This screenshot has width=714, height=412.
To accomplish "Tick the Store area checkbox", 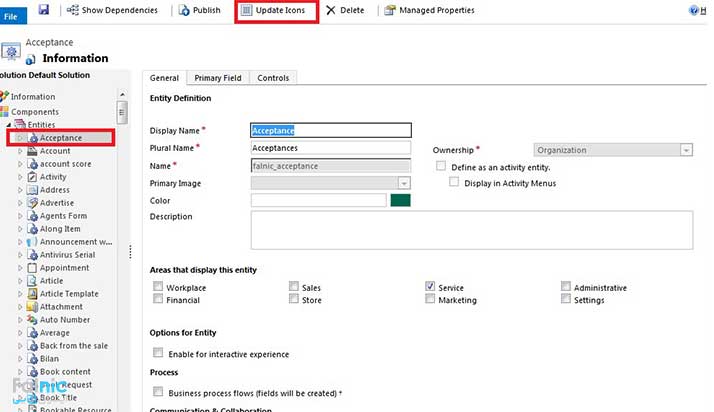I will (x=294, y=299).
